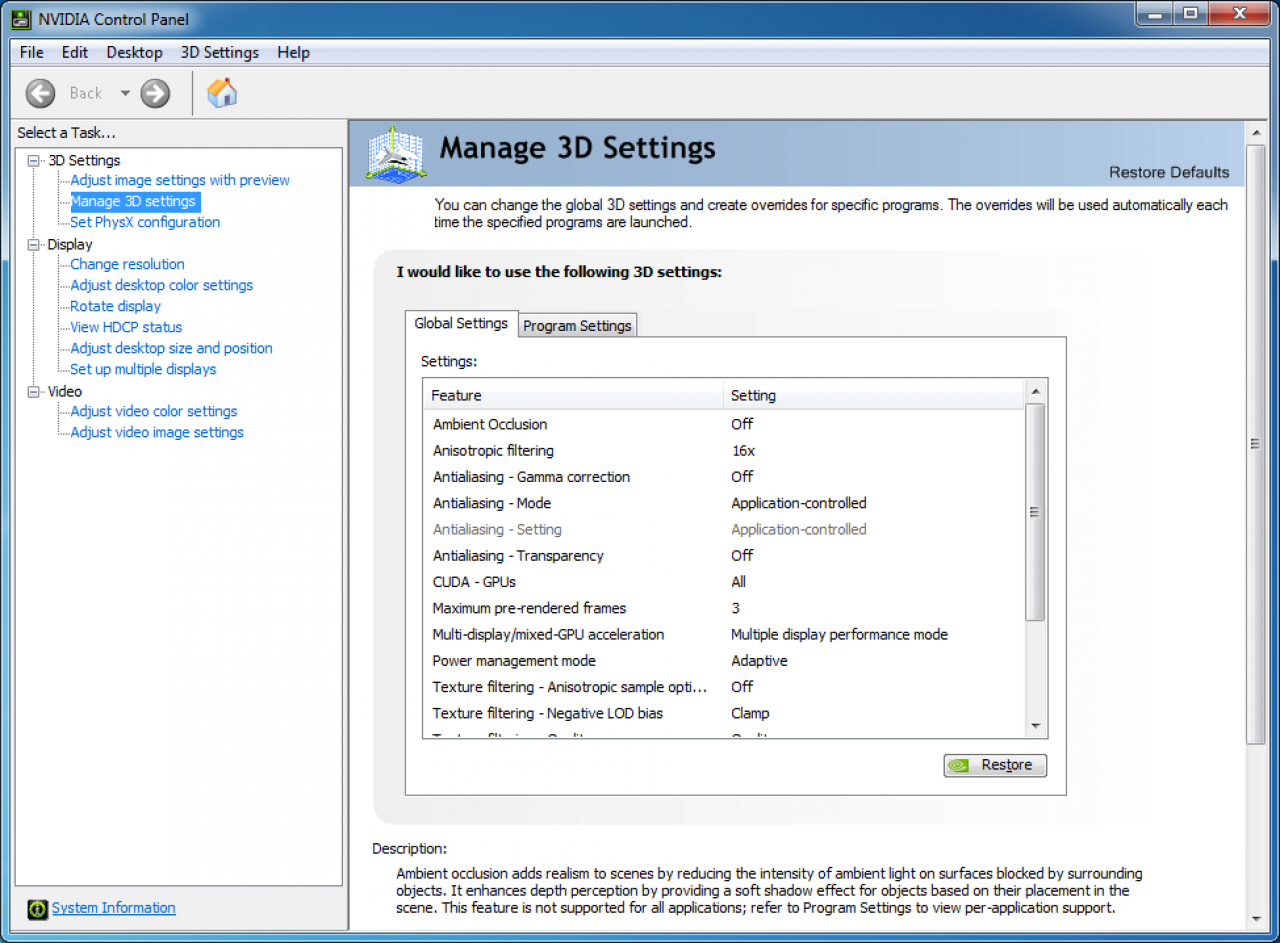Open Adjust video color settings
Image resolution: width=1280 pixels, height=943 pixels.
pyautogui.click(x=154, y=411)
